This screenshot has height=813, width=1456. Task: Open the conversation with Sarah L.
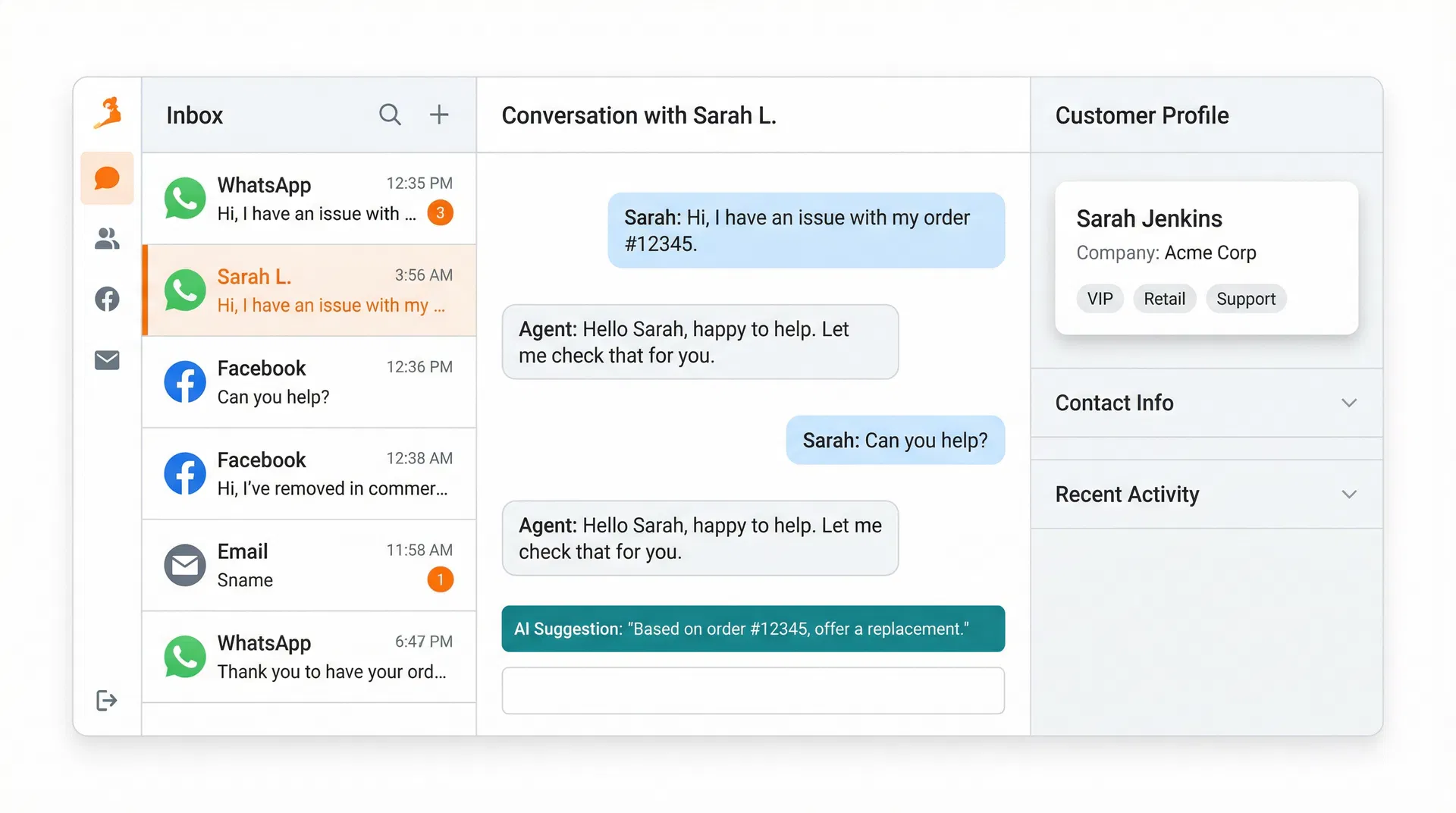coord(308,290)
